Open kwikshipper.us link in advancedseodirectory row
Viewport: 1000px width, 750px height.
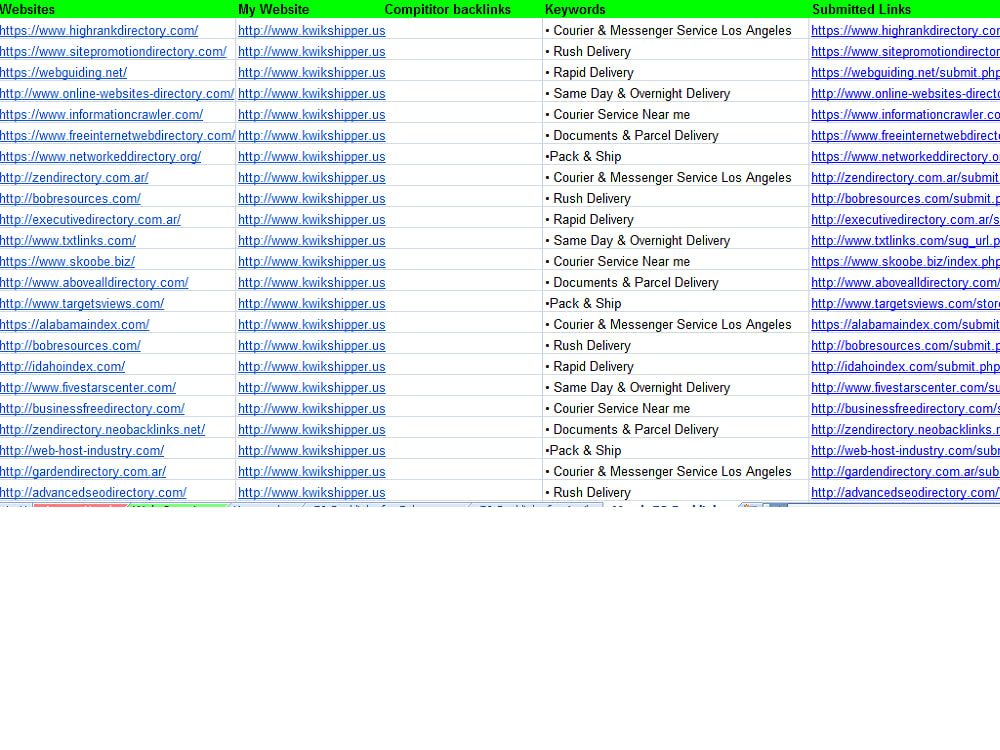(x=312, y=494)
